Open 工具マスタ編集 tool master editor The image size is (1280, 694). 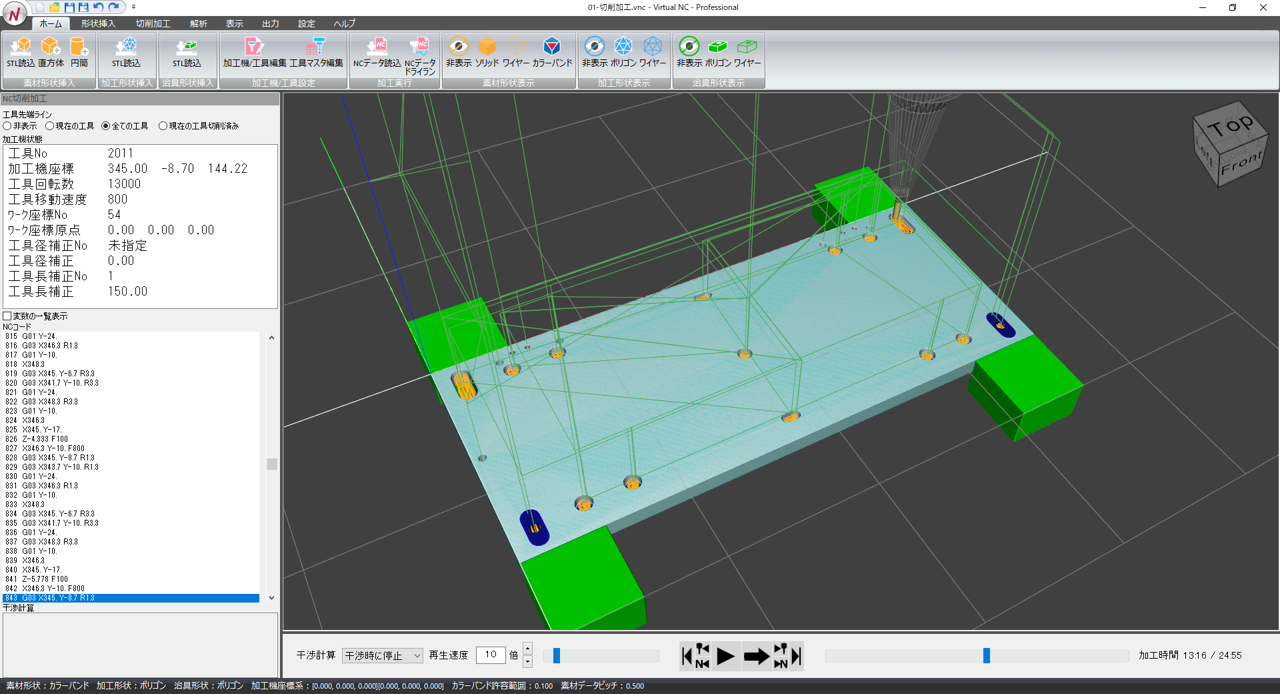317,52
